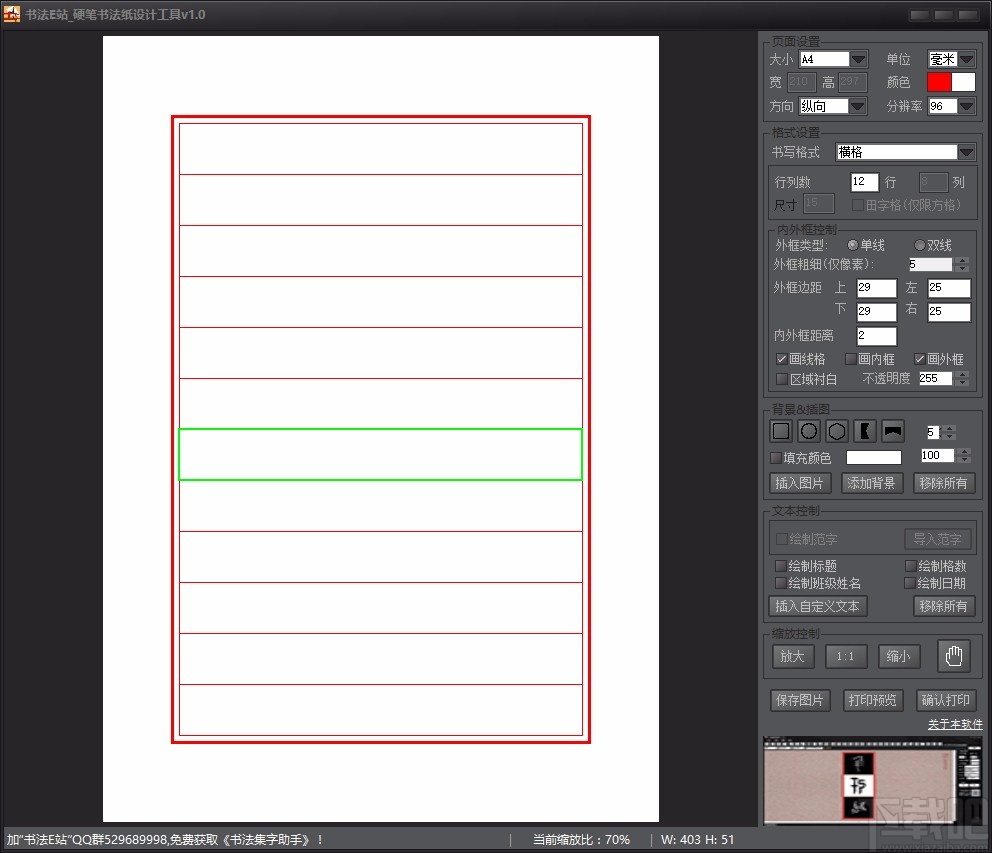992x853 pixels.
Task: Click the bottom margin 下 field
Action: pyautogui.click(x=876, y=312)
